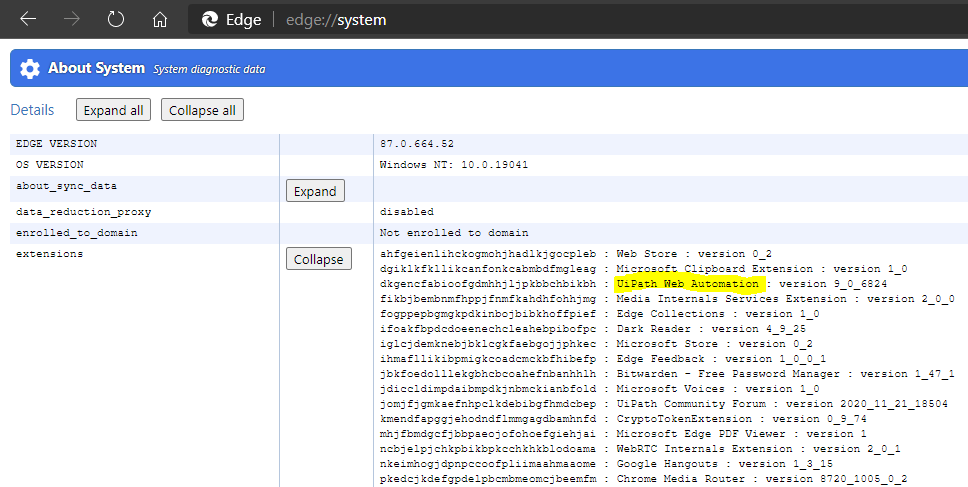This screenshot has width=968, height=487.
Task: Click the CryptoTokenExtension line
Action: [624, 418]
